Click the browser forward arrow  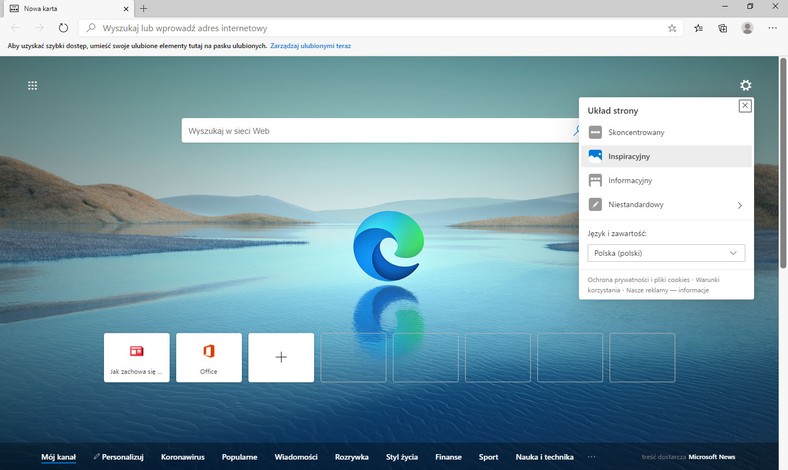click(39, 28)
